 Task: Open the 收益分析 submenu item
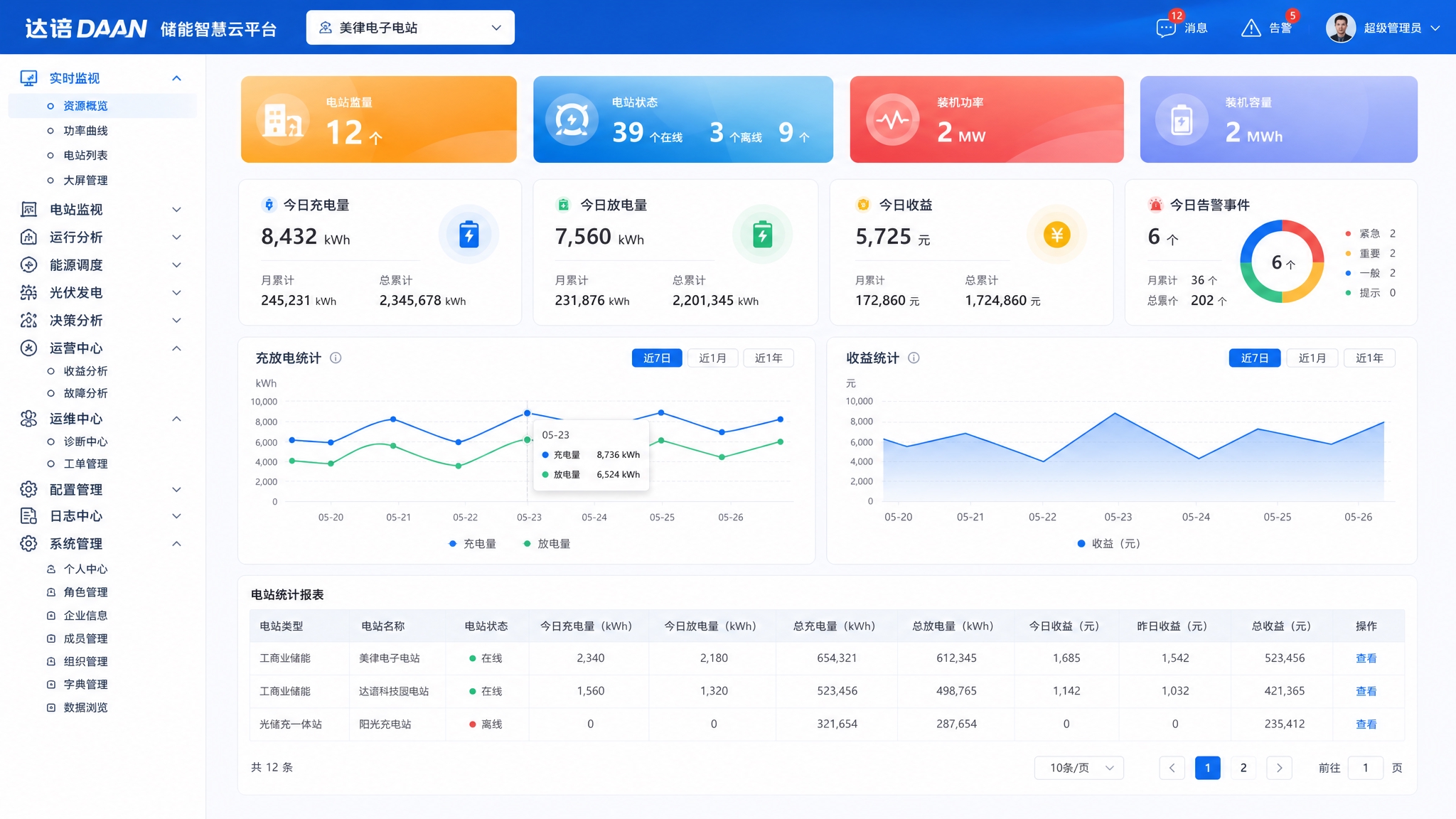click(x=85, y=371)
